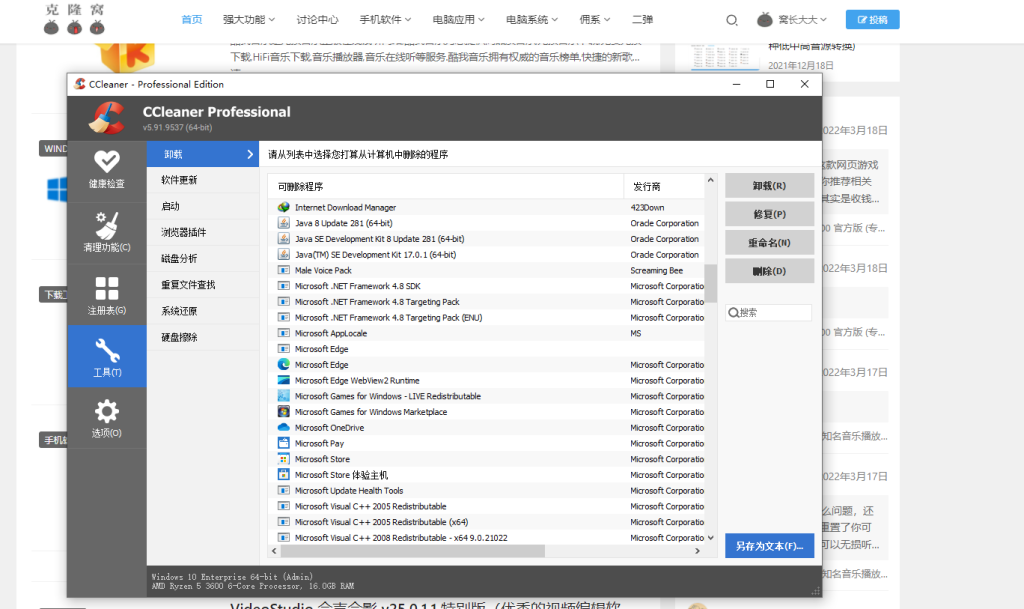Viewport: 1024px width, 609px height.
Task: Click the vertical scrollbar up arrow
Action: coord(711,180)
